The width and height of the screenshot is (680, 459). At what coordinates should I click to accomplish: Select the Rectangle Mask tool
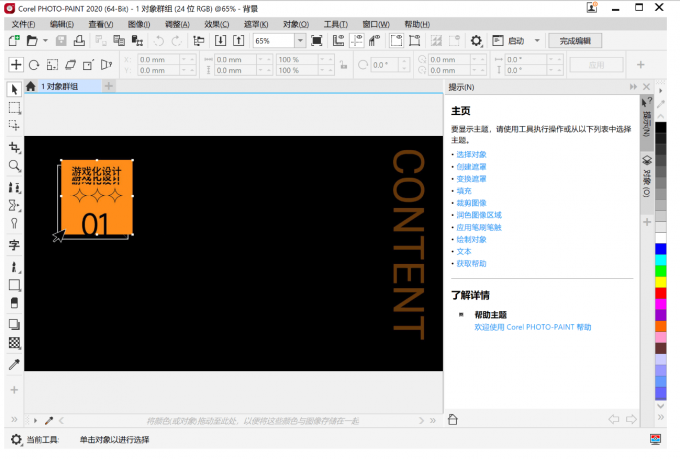[x=14, y=108]
